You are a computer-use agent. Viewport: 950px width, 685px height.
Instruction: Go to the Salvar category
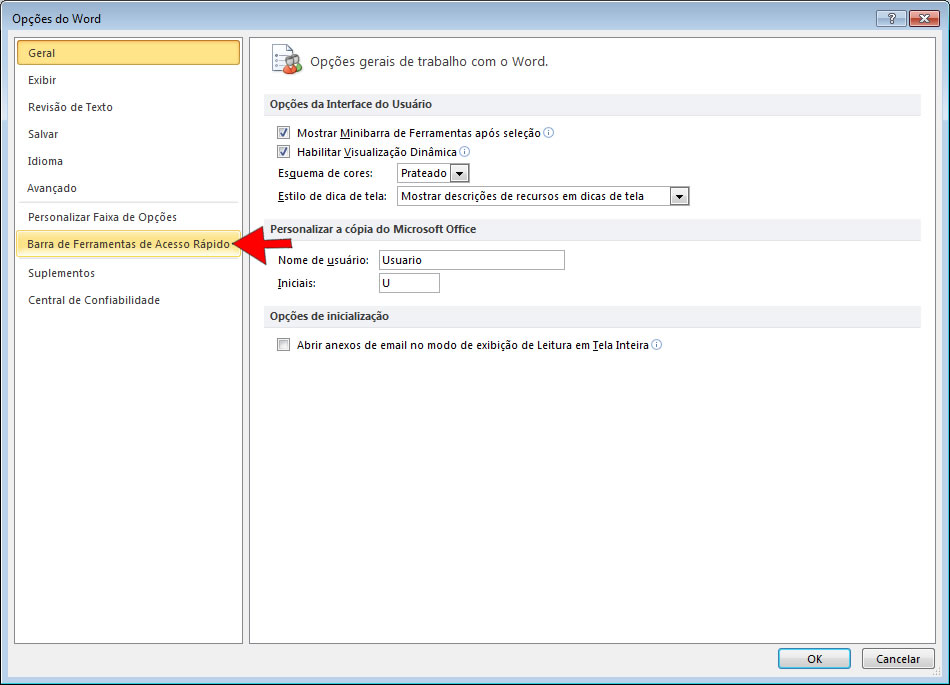[x=128, y=134]
